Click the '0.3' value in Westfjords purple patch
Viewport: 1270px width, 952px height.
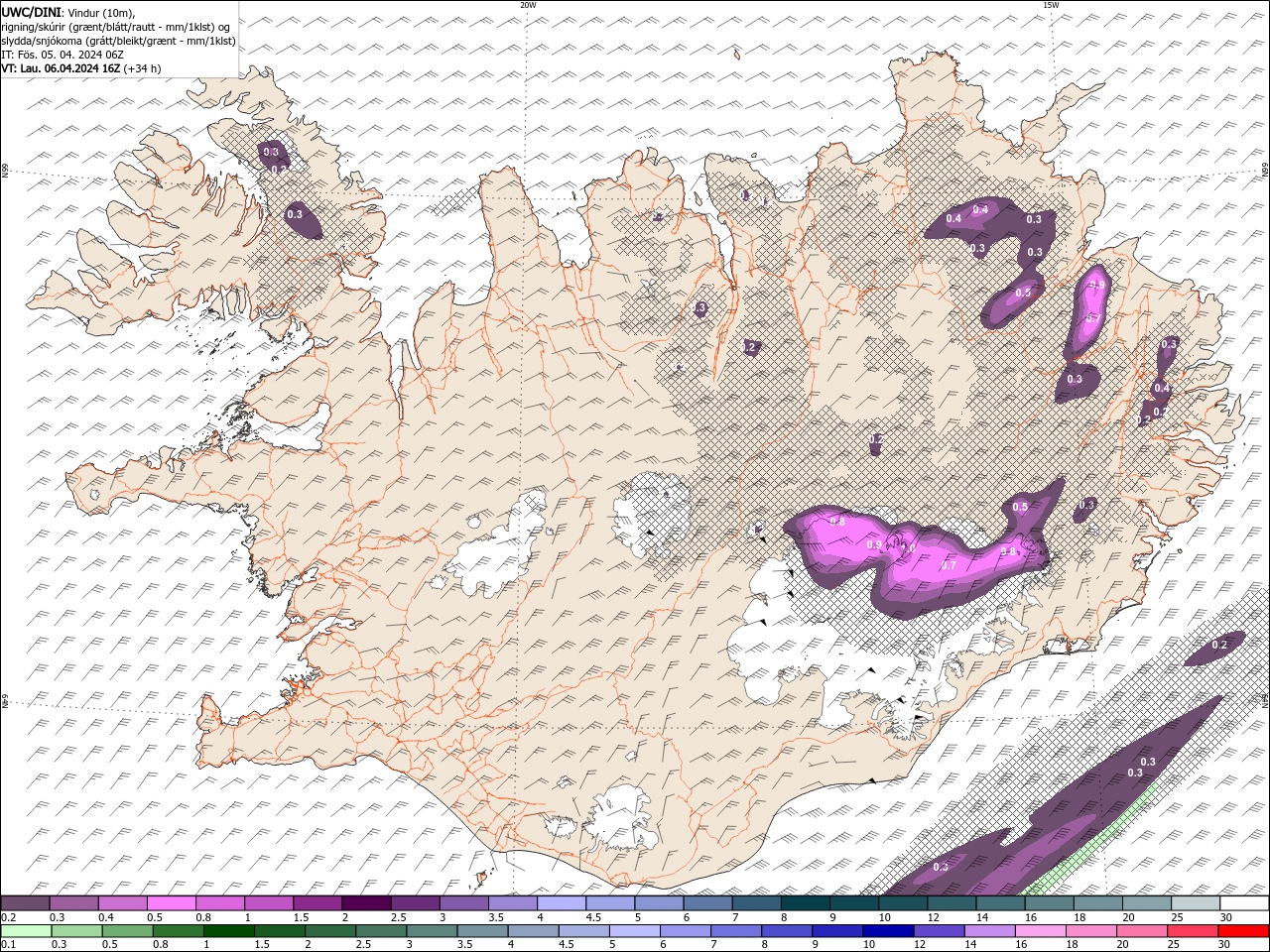(295, 214)
